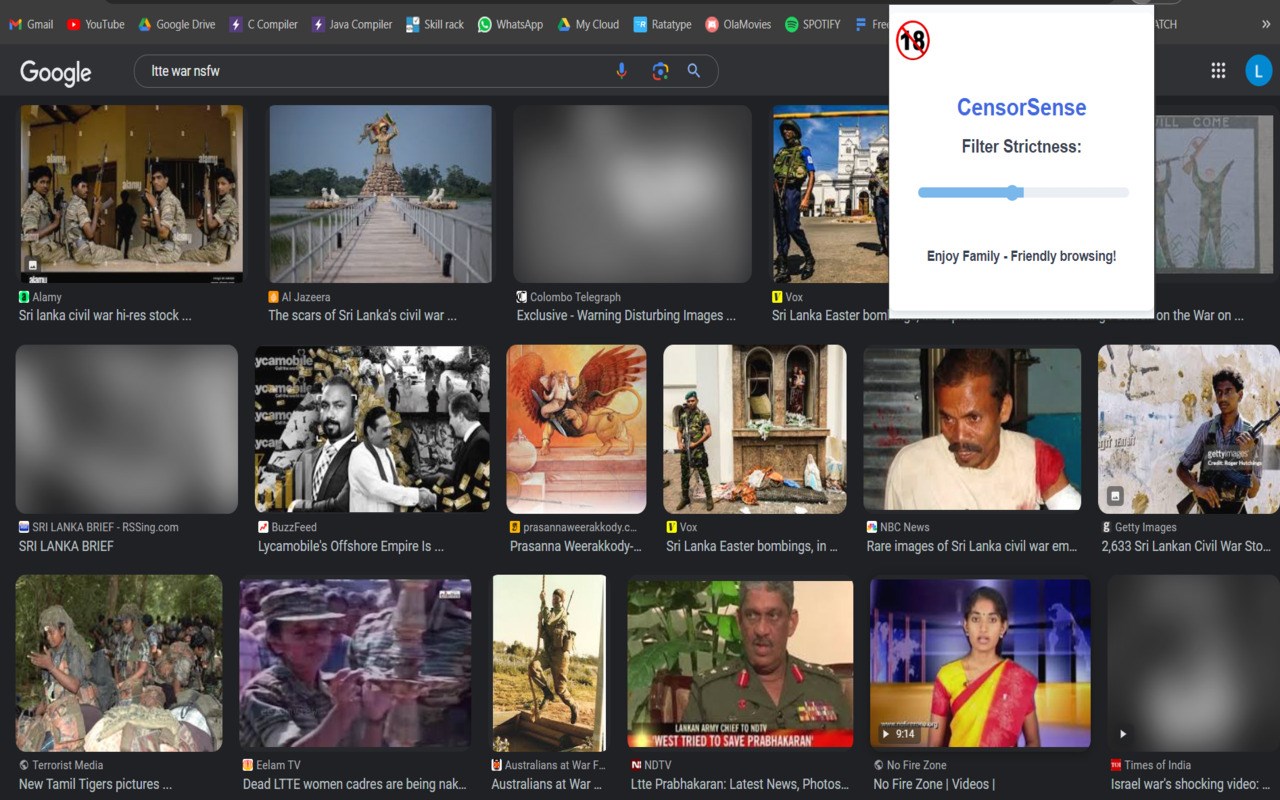Screen dimensions: 1280x800
Task: Adjust the Filter Strictness slider
Action: point(1023,192)
